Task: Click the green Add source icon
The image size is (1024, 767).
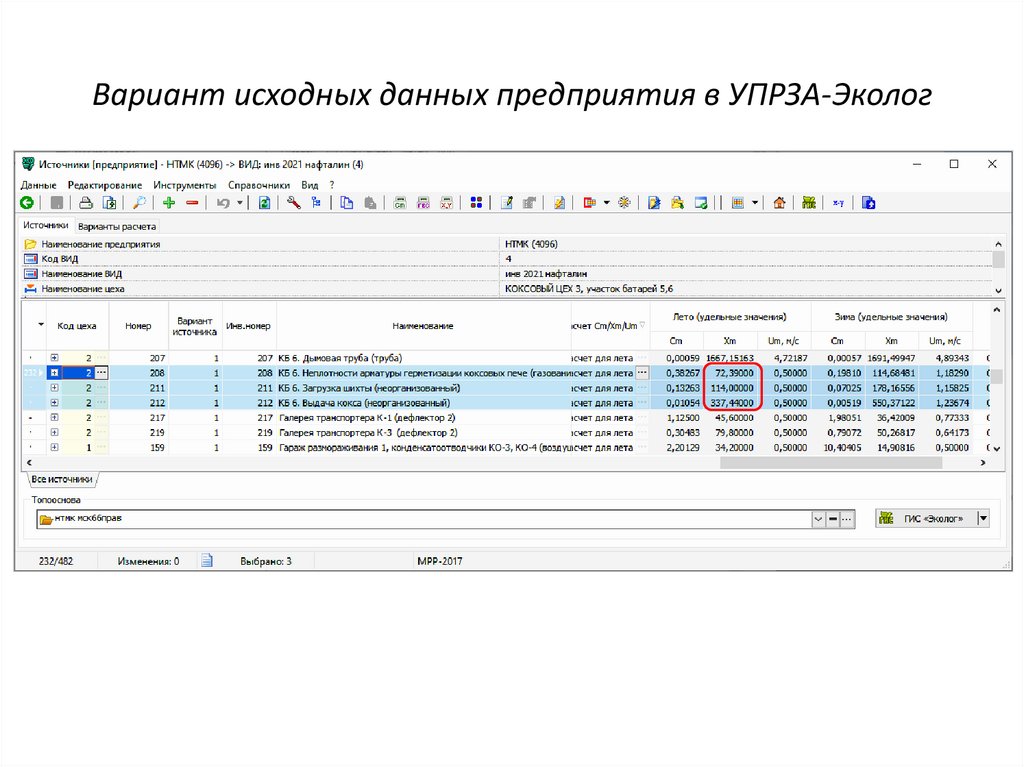Action: (167, 202)
